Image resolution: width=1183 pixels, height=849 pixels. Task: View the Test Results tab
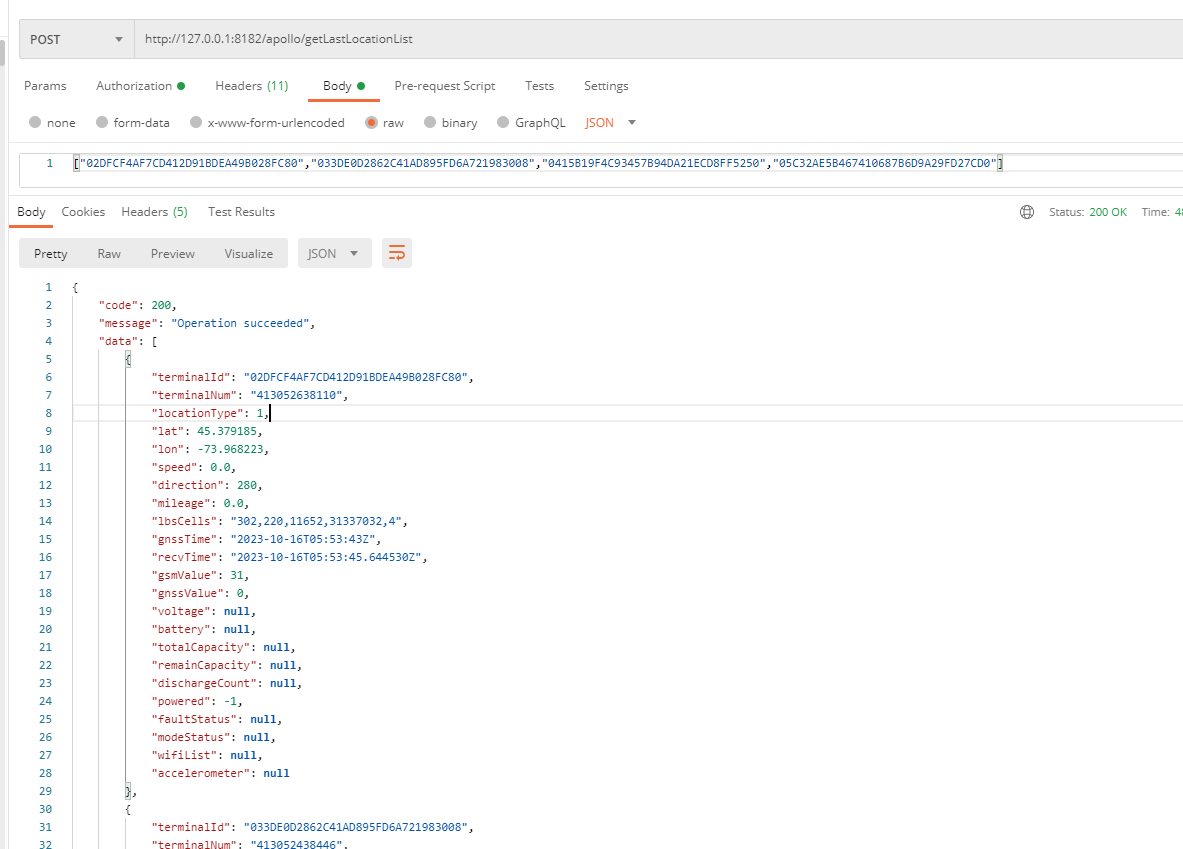[241, 212]
